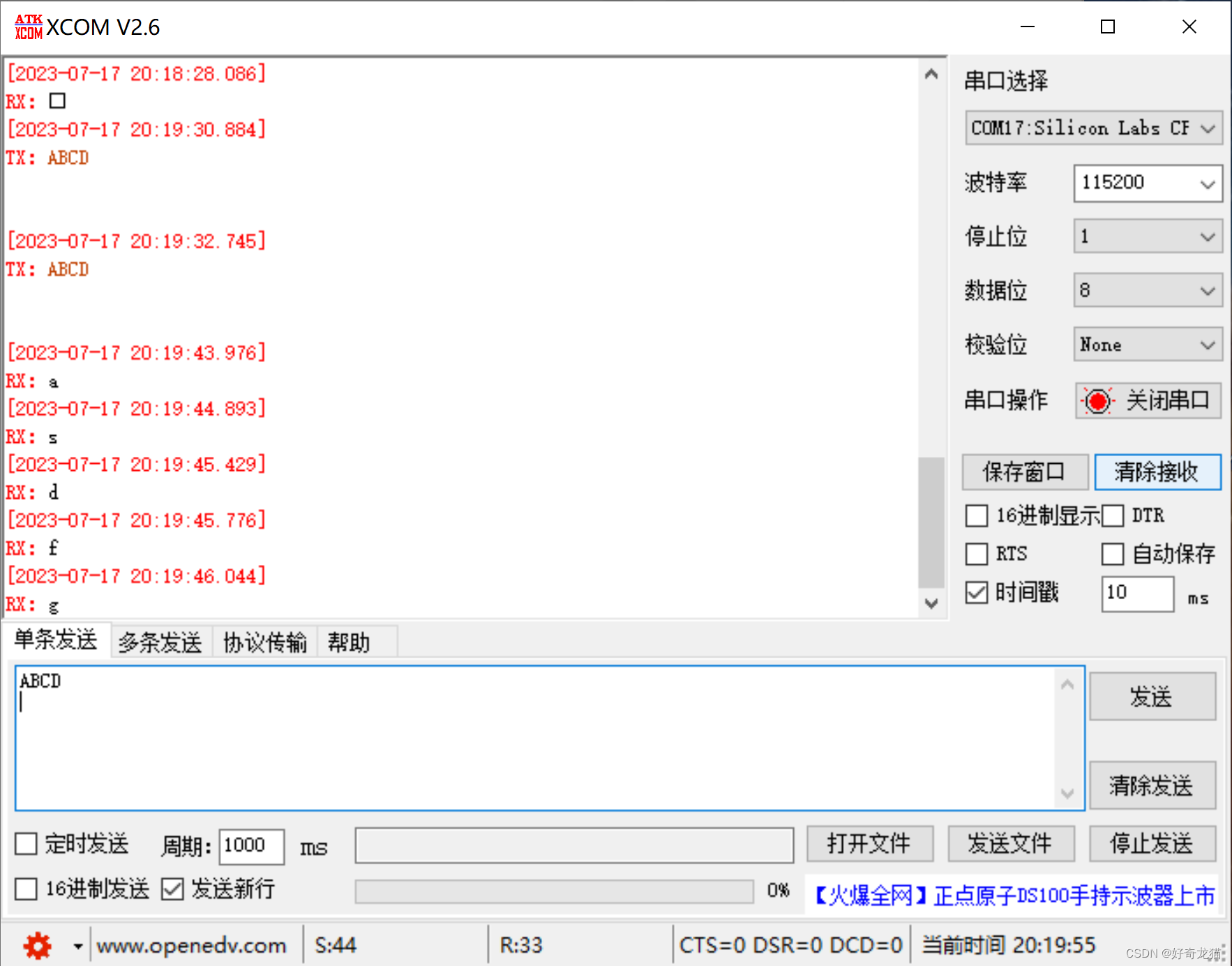
Task: Click the scrollbar down arrow in receive area
Action: tap(931, 604)
